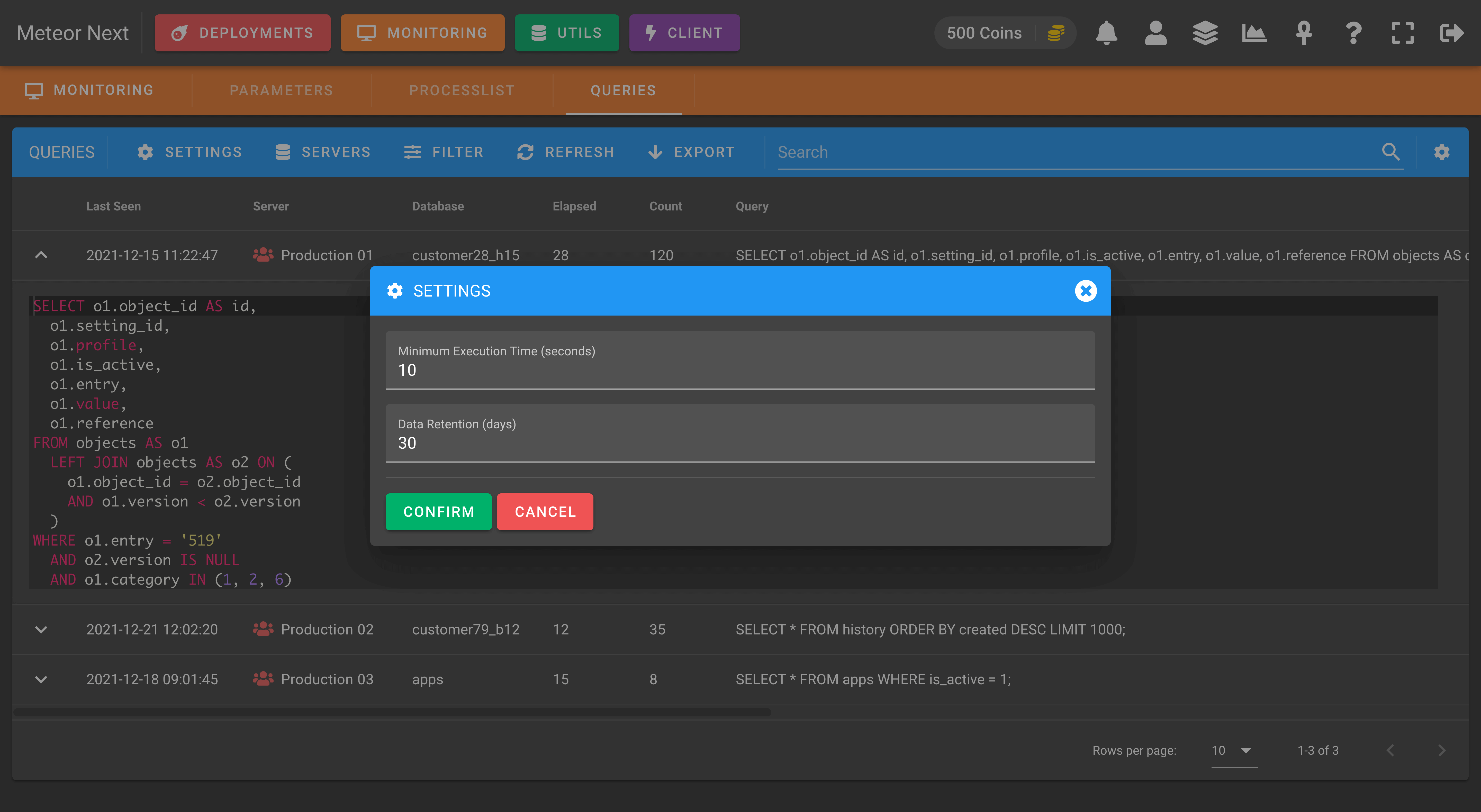Sort by Elapsed column header
Screen dimensions: 1481x812
(574, 206)
